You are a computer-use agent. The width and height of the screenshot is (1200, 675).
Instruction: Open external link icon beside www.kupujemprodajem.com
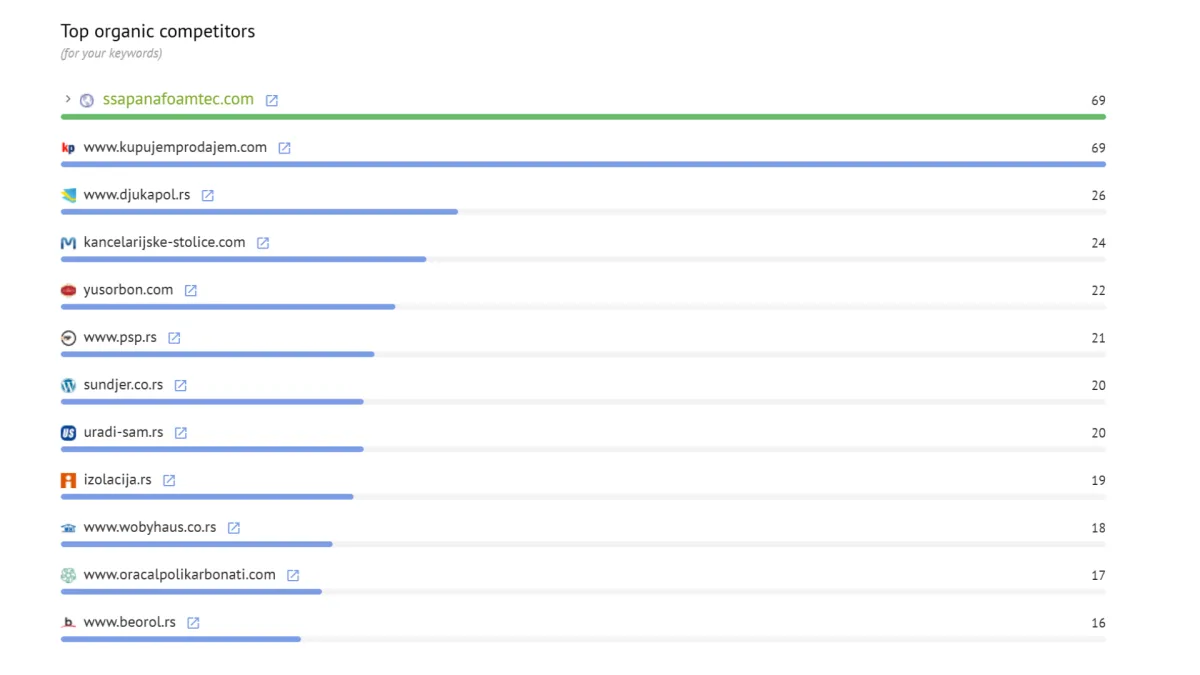pyautogui.click(x=284, y=148)
